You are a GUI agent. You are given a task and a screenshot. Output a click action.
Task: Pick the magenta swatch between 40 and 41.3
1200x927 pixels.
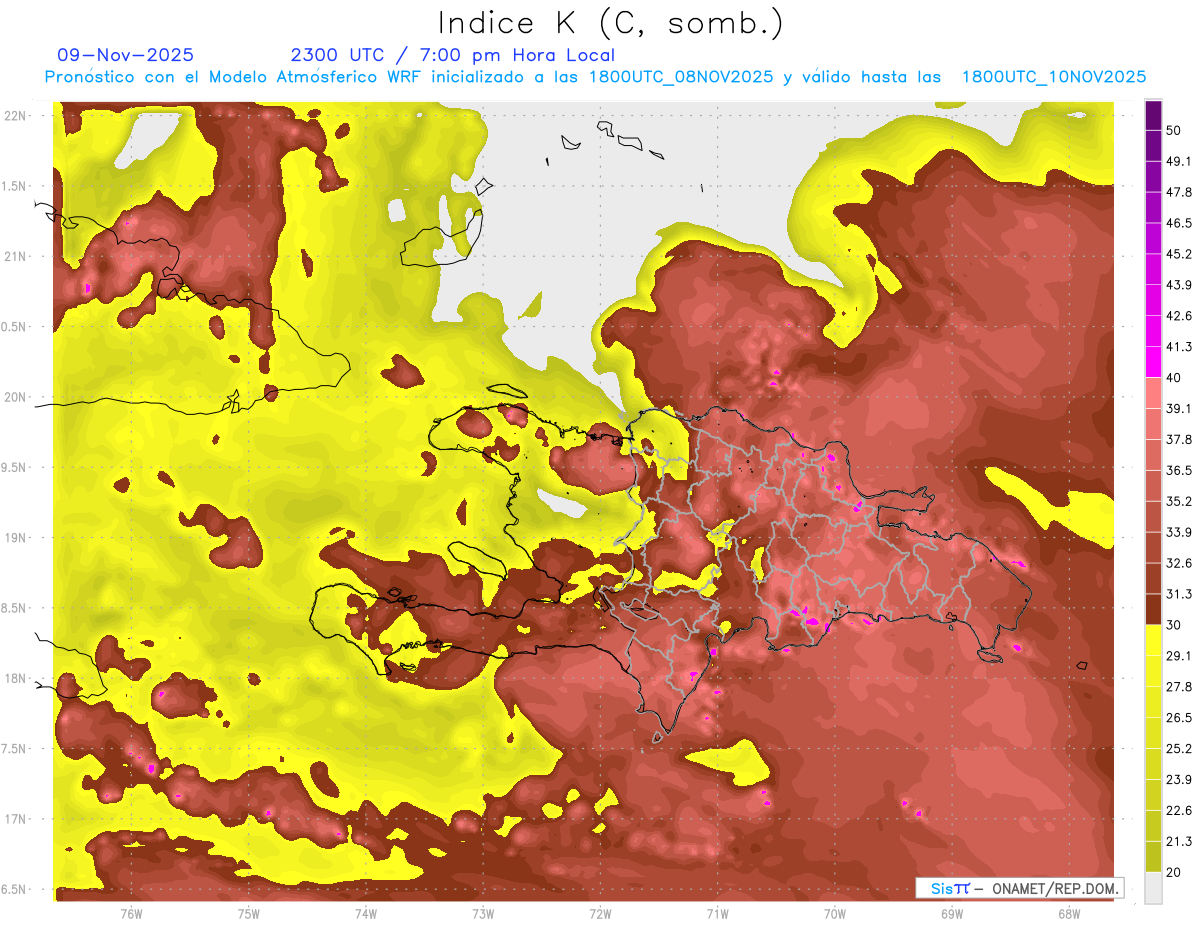tap(1154, 362)
